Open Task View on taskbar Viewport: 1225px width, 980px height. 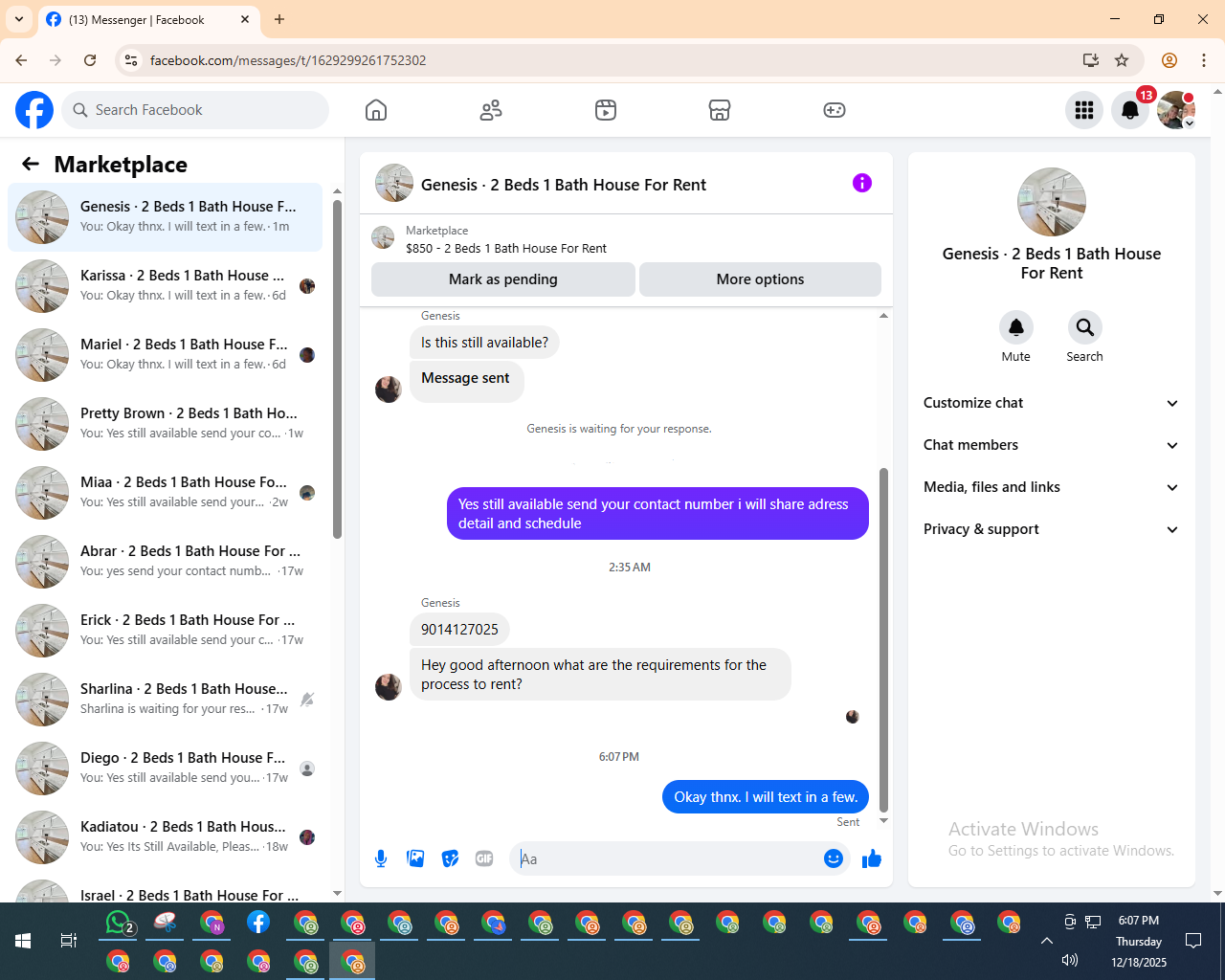[x=69, y=941]
